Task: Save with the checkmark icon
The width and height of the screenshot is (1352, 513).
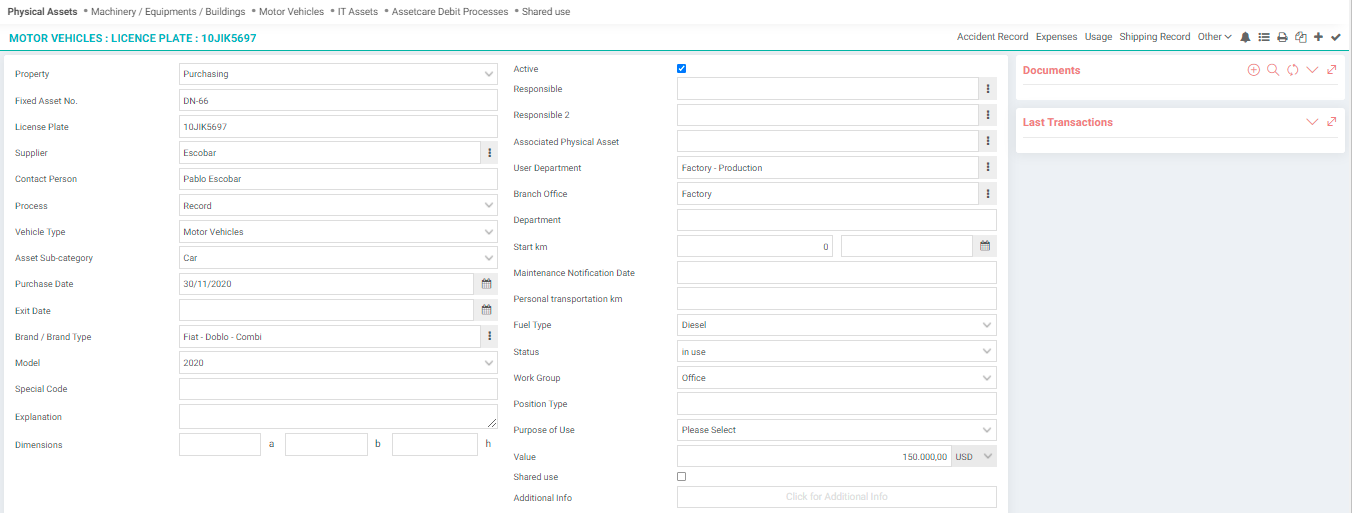Action: pyautogui.click(x=1336, y=37)
